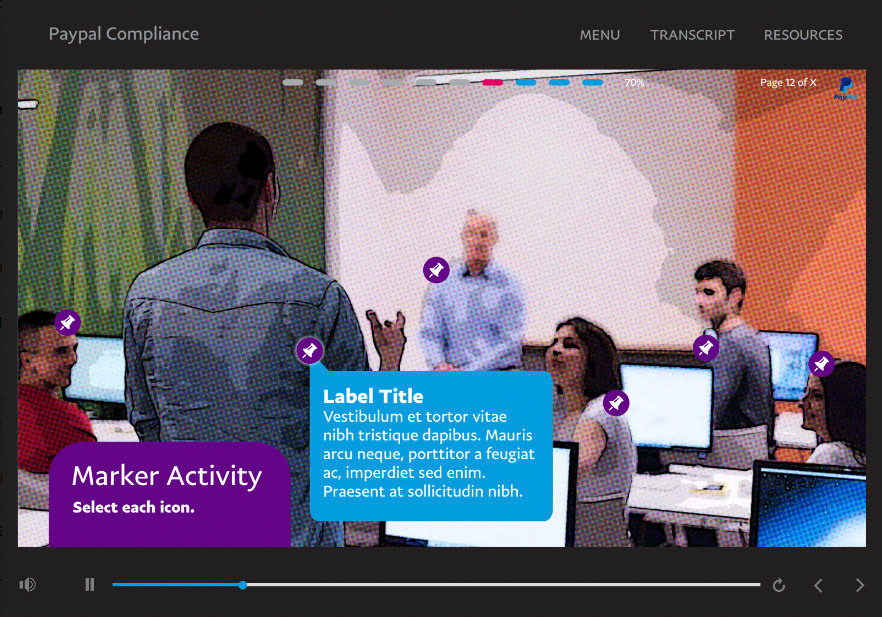Pause playback with the pause button

tap(89, 585)
